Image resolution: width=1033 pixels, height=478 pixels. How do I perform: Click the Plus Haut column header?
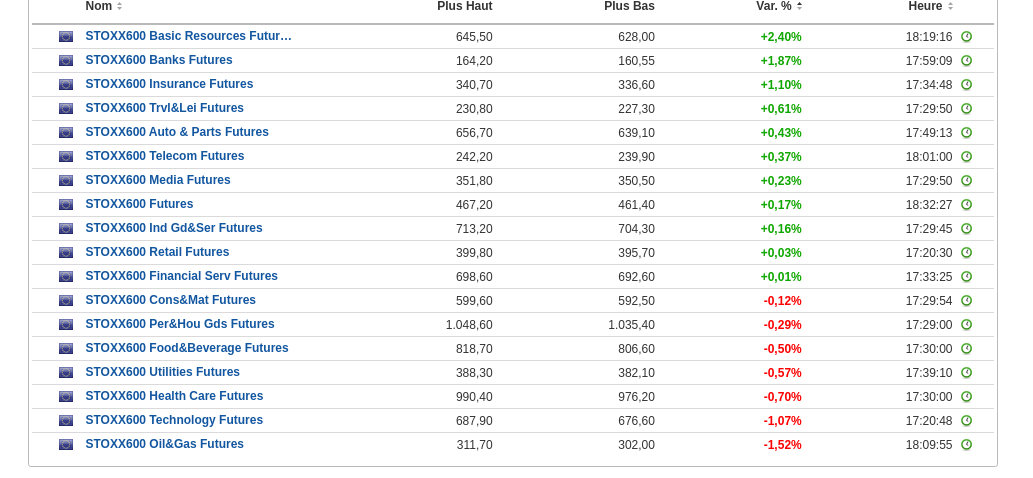[x=464, y=6]
